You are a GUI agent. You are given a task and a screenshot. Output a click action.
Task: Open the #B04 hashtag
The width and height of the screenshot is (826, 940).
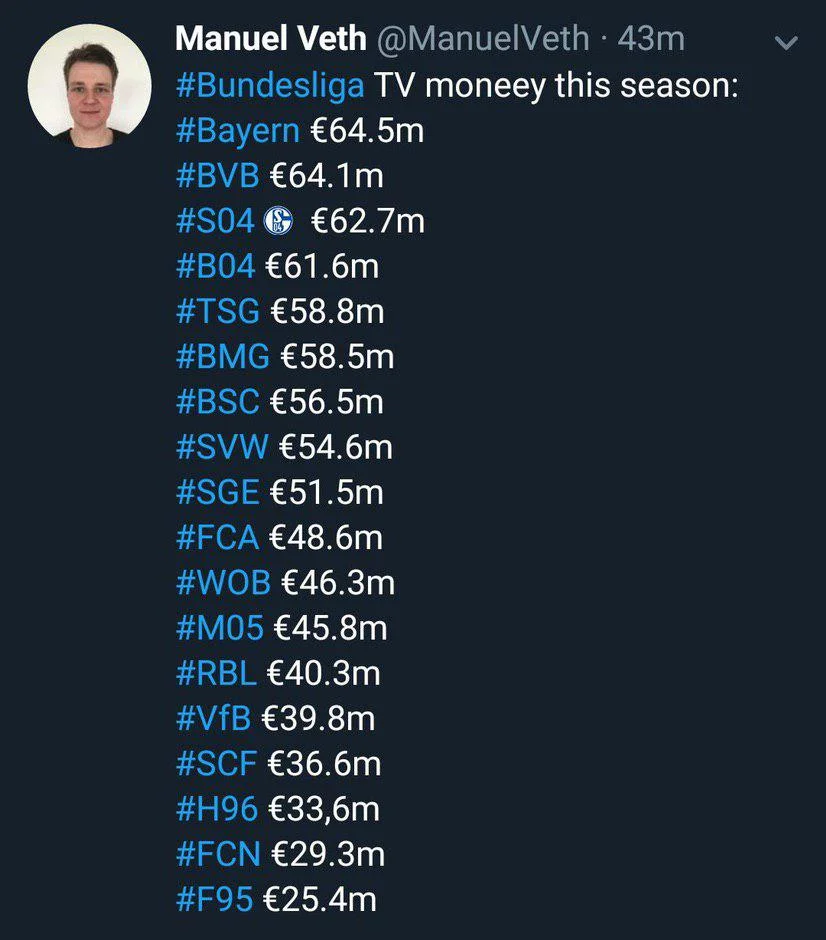[215, 266]
